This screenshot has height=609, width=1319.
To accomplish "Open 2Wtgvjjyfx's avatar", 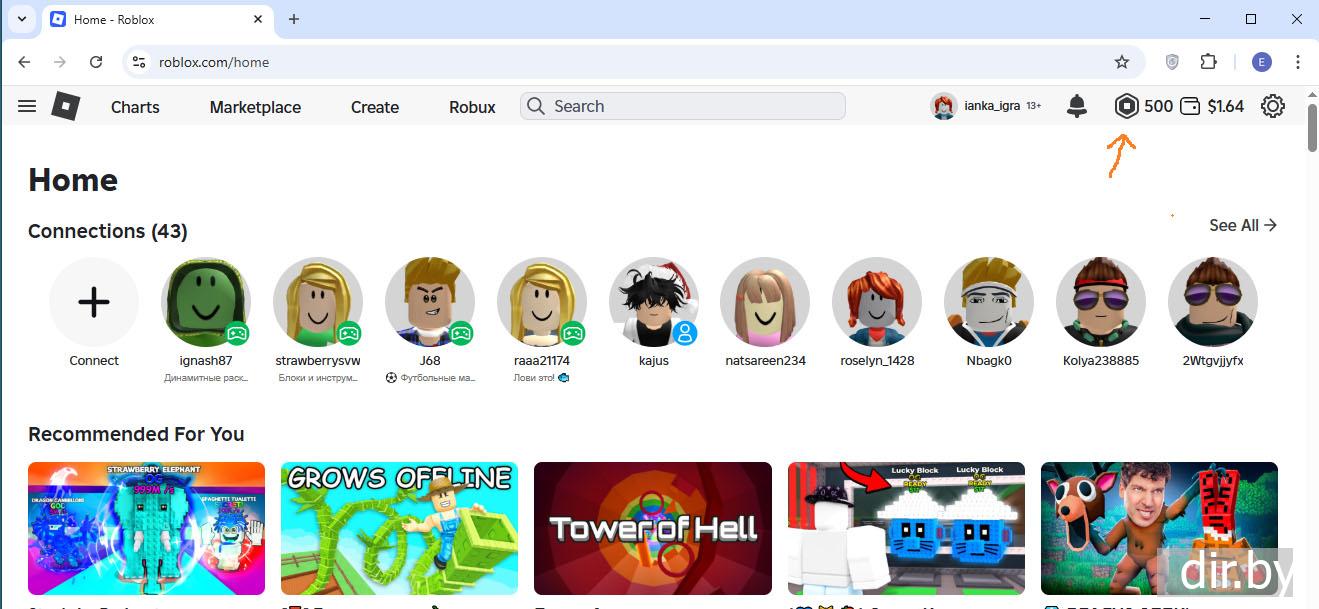I will (x=1213, y=302).
